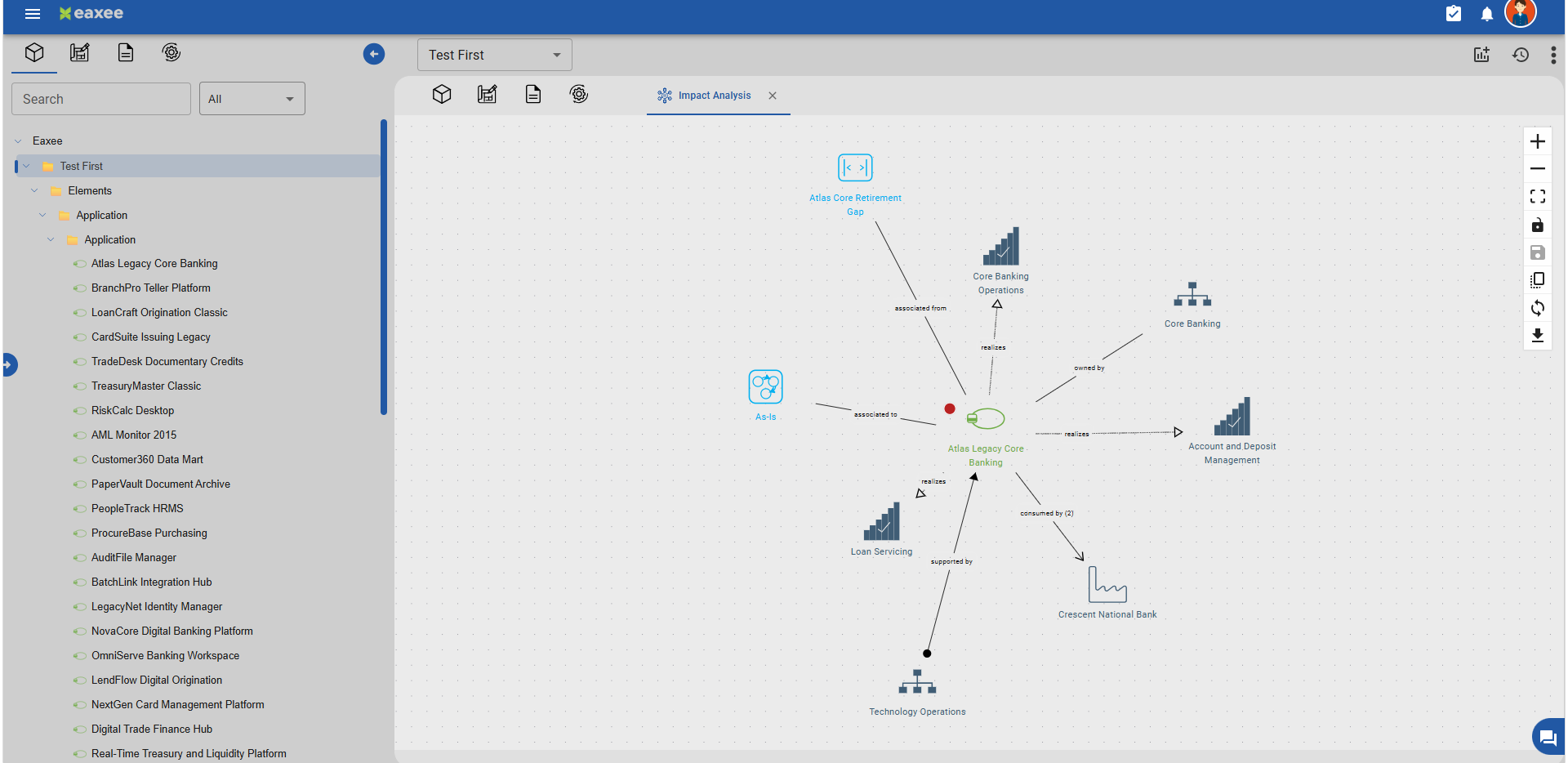Image resolution: width=1568 pixels, height=763 pixels.
Task: Open notifications bell
Action: [x=1487, y=14]
